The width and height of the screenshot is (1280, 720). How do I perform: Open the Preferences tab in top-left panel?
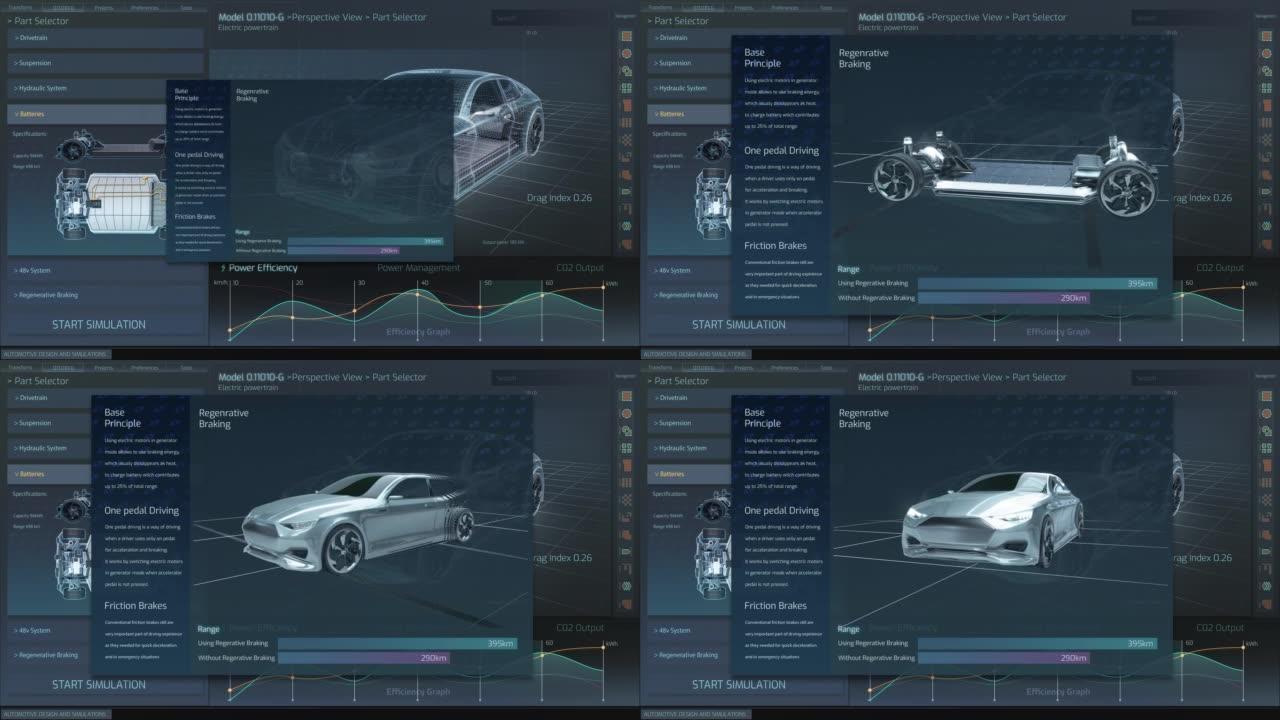pos(144,6)
